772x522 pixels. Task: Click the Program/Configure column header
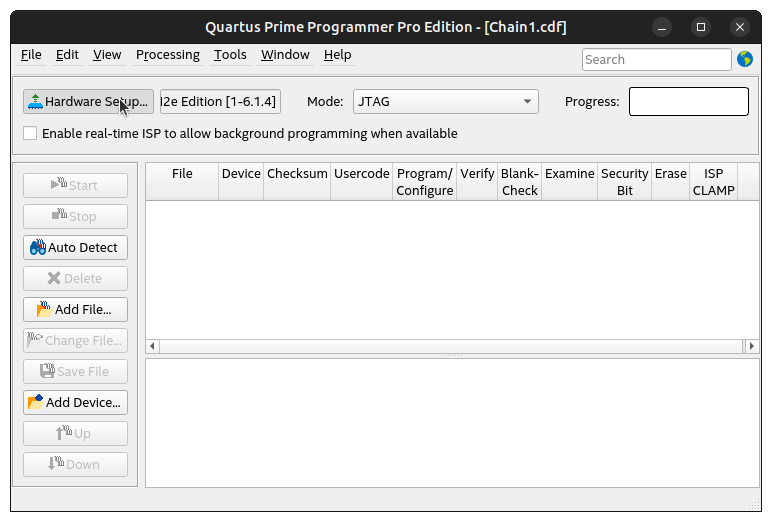[x=425, y=182]
